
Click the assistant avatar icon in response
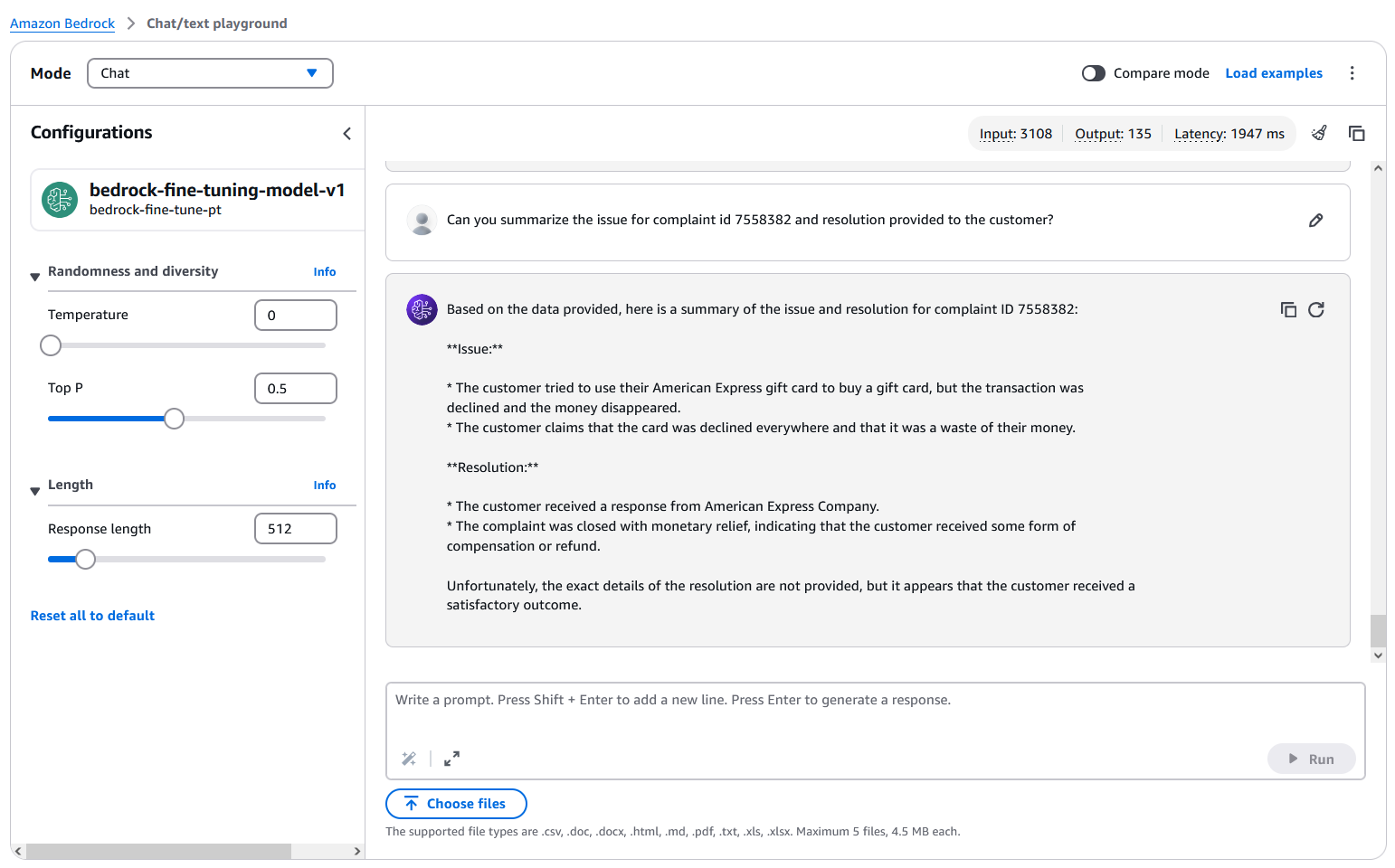tap(422, 309)
